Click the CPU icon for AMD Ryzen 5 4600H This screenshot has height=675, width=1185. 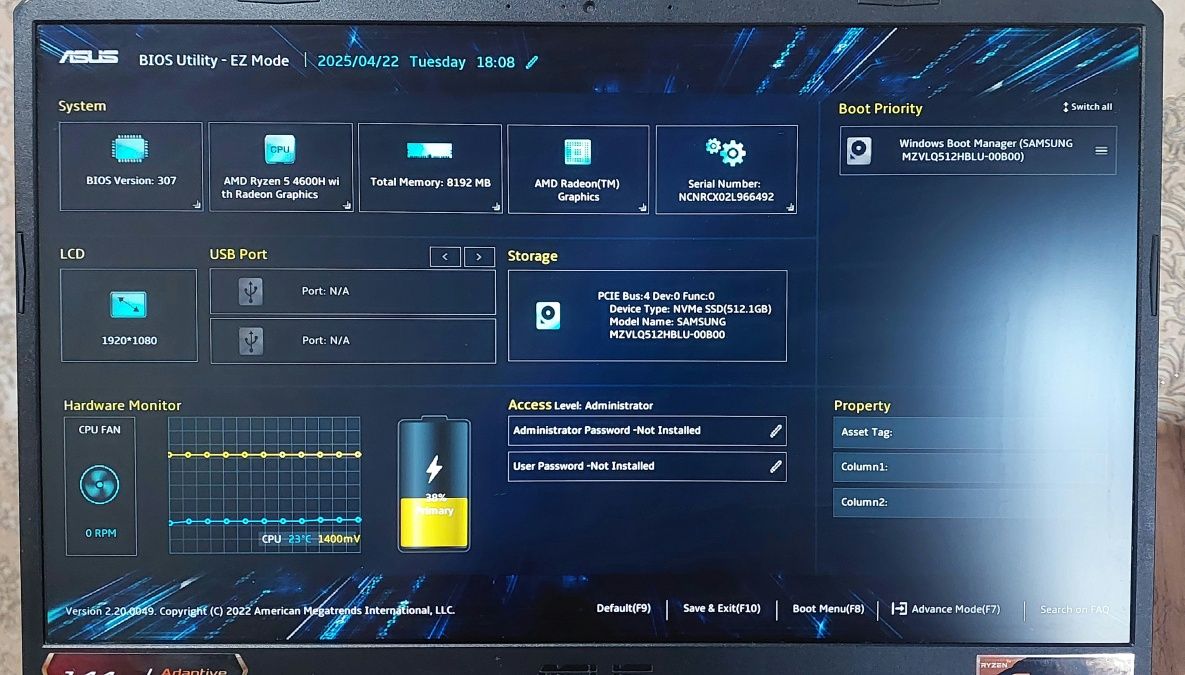(x=280, y=149)
